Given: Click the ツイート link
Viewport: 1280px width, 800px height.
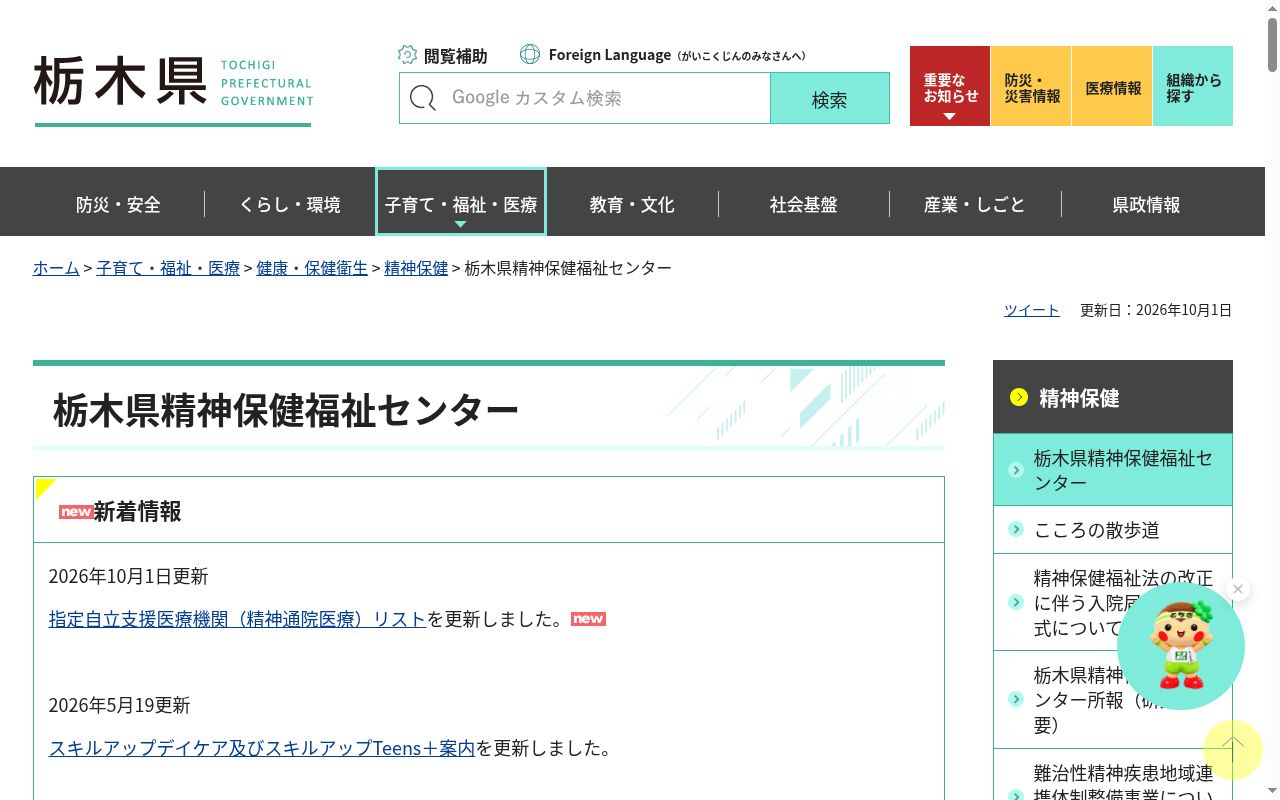Looking at the screenshot, I should coord(1032,310).
